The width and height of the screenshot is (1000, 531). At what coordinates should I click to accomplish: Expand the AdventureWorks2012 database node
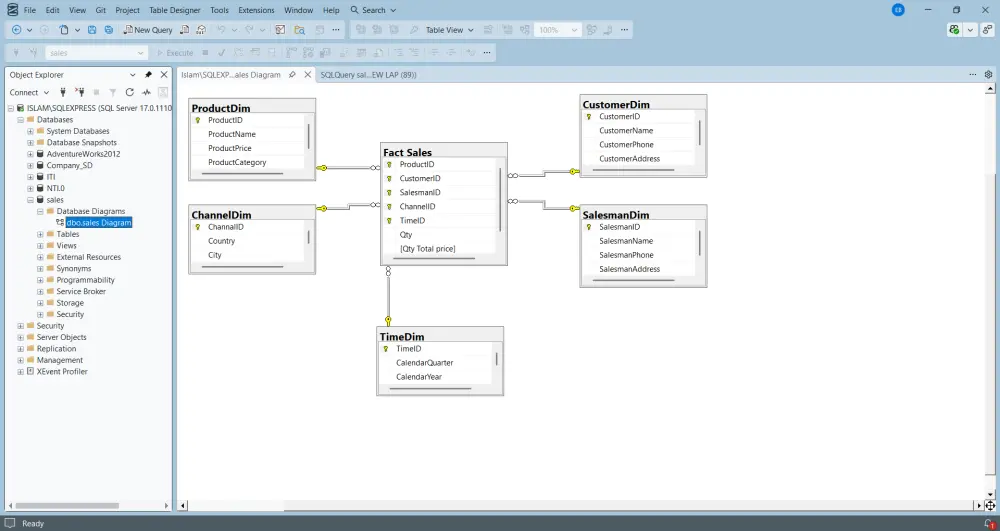pyautogui.click(x=30, y=154)
